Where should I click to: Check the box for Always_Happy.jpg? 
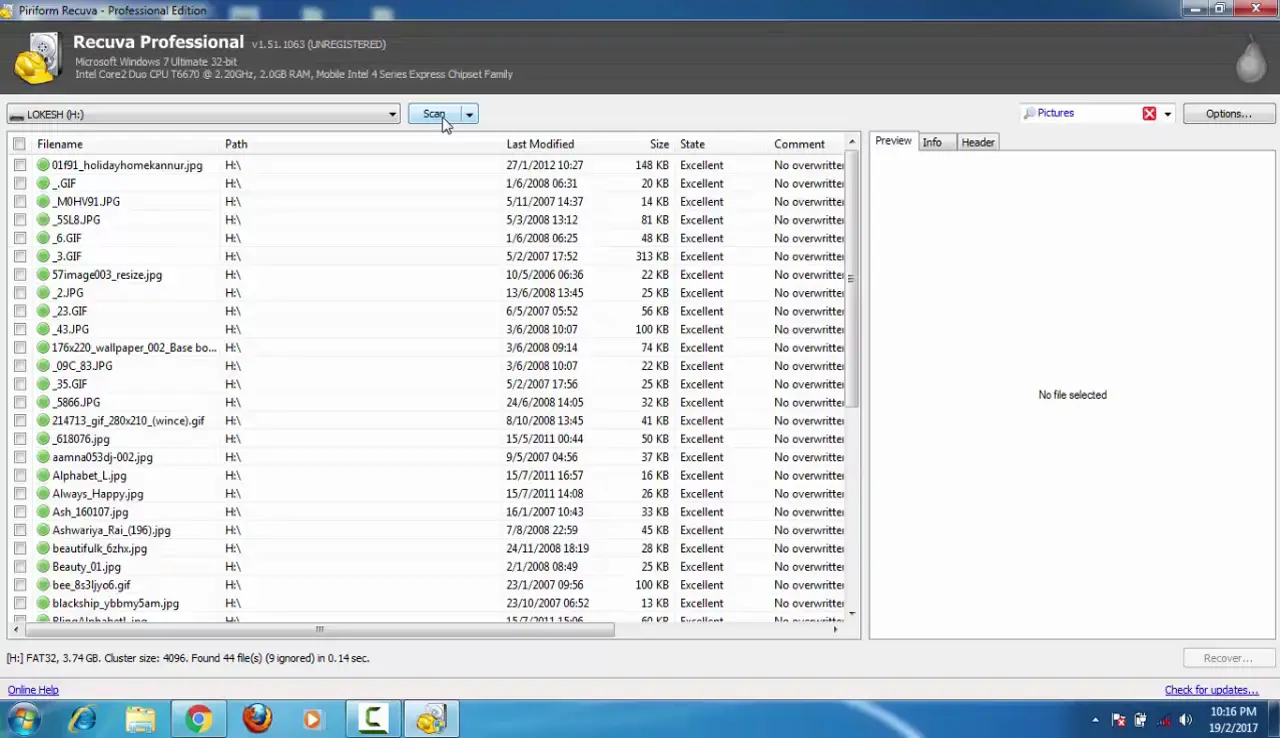coord(20,494)
